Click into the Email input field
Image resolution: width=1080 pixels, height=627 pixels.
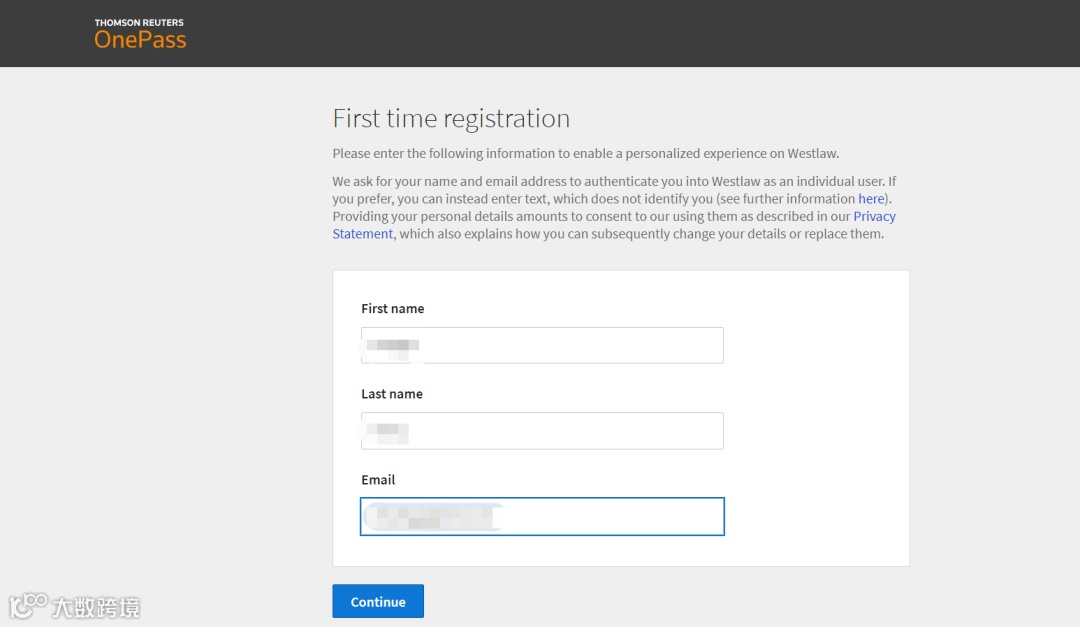[600, 517]
